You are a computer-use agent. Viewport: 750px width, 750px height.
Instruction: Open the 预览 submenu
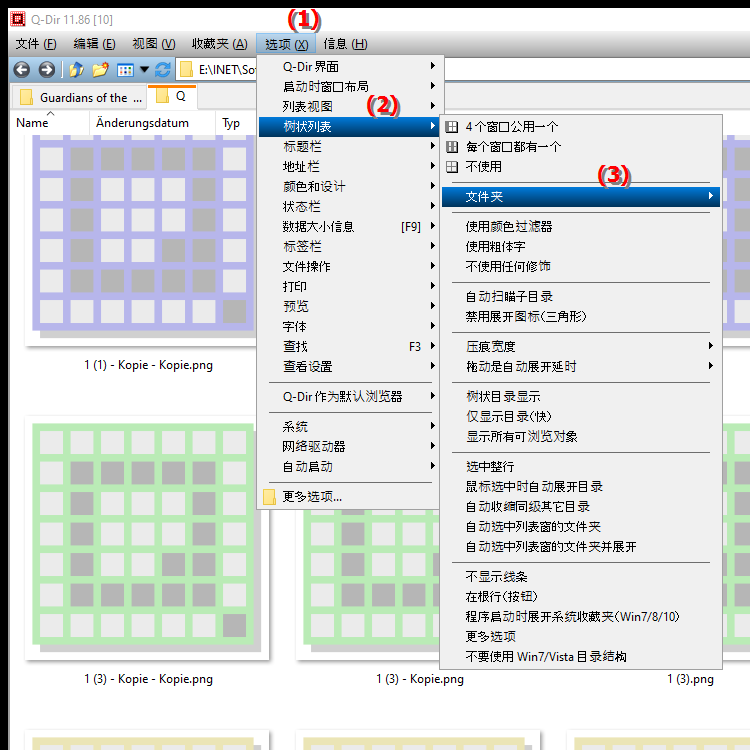coord(349,306)
